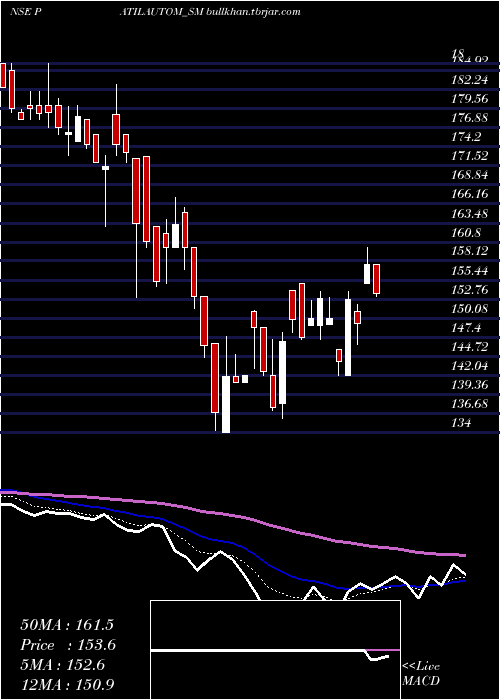Click the MACD inset chart box
The width and height of the screenshot is (500, 700).
(x=275, y=650)
